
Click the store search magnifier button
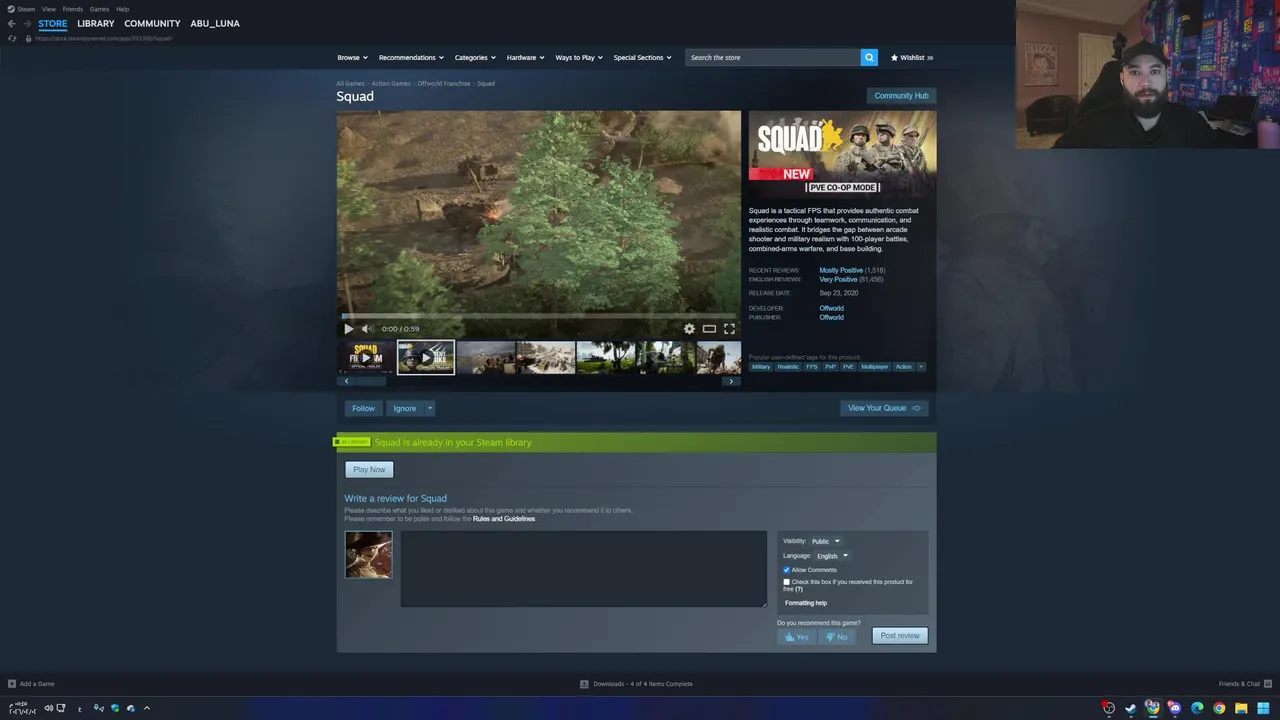869,57
